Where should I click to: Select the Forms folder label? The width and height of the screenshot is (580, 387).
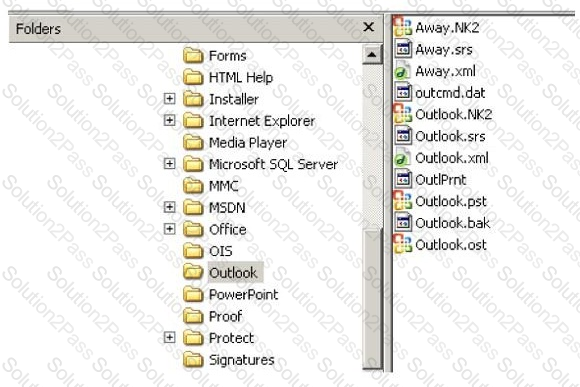pyautogui.click(x=227, y=56)
